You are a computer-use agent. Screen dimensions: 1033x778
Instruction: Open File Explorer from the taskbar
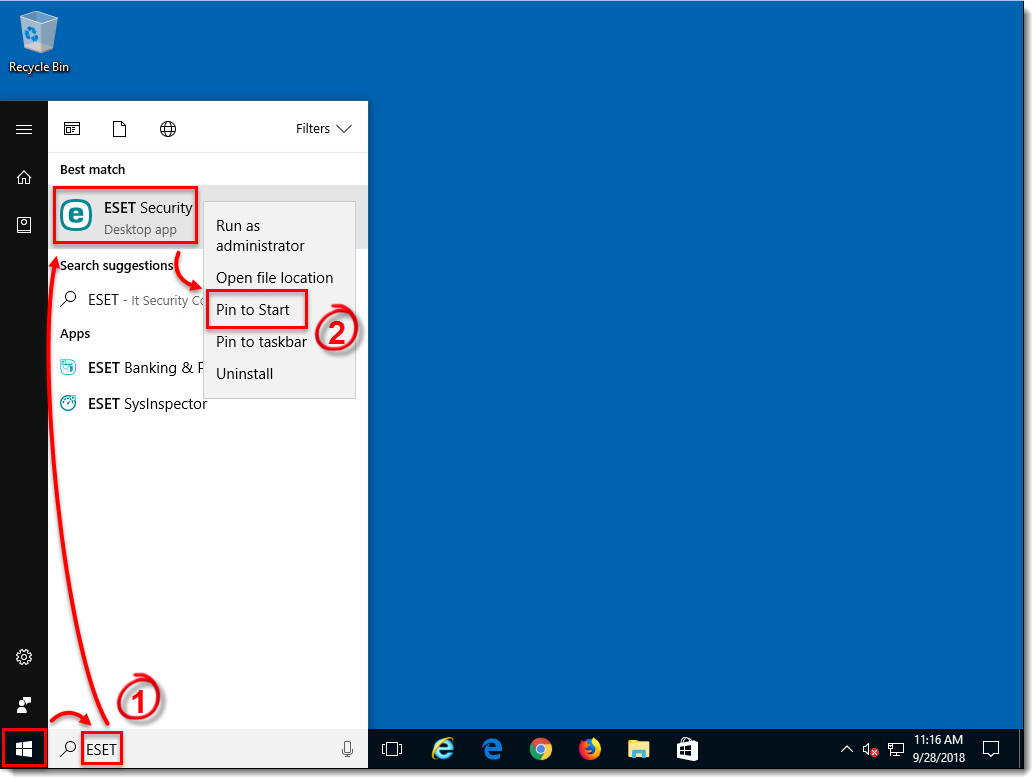pos(637,748)
